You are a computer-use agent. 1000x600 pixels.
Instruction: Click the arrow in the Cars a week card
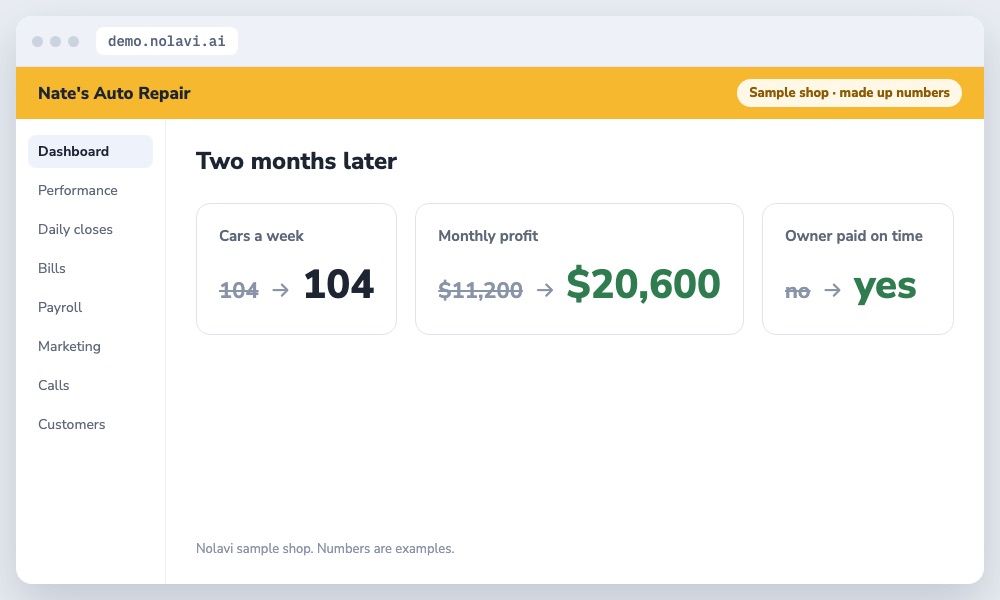(281, 290)
